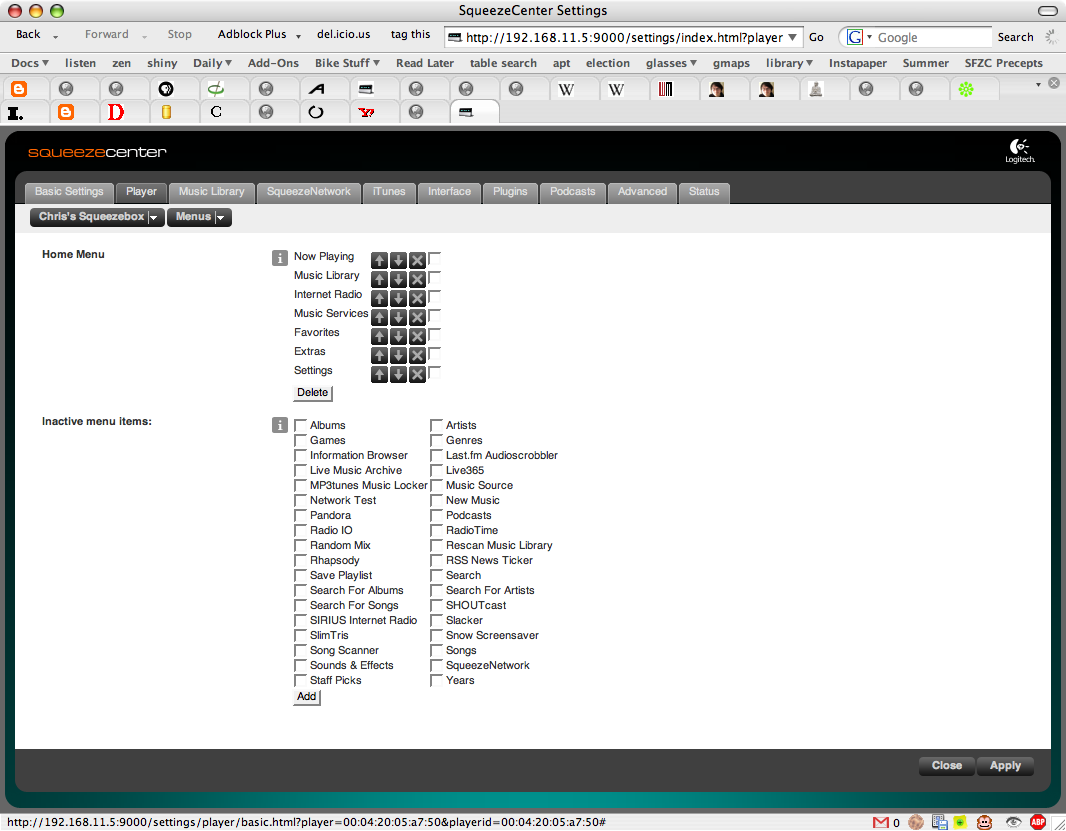Open the Plugins settings tab

point(510,192)
